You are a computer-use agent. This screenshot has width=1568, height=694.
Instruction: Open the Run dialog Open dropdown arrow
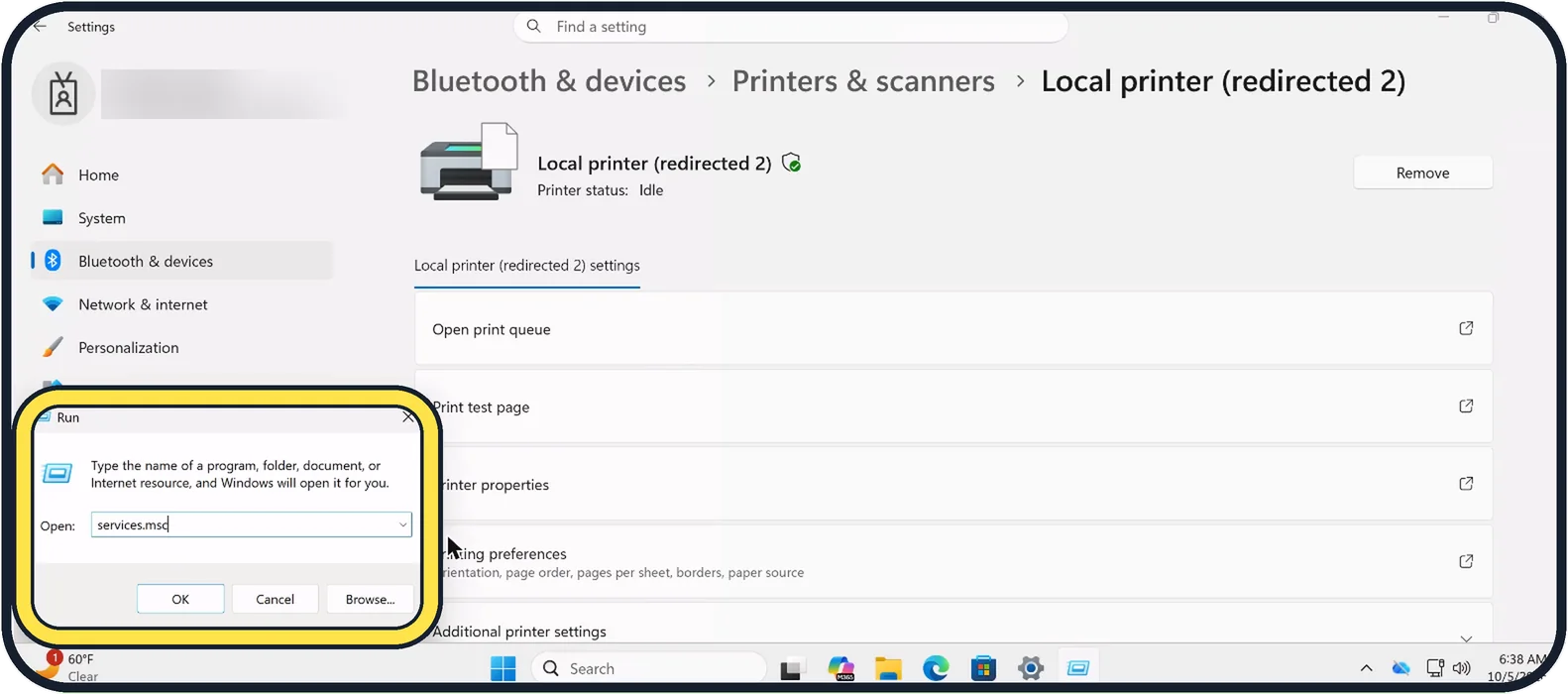coord(402,524)
